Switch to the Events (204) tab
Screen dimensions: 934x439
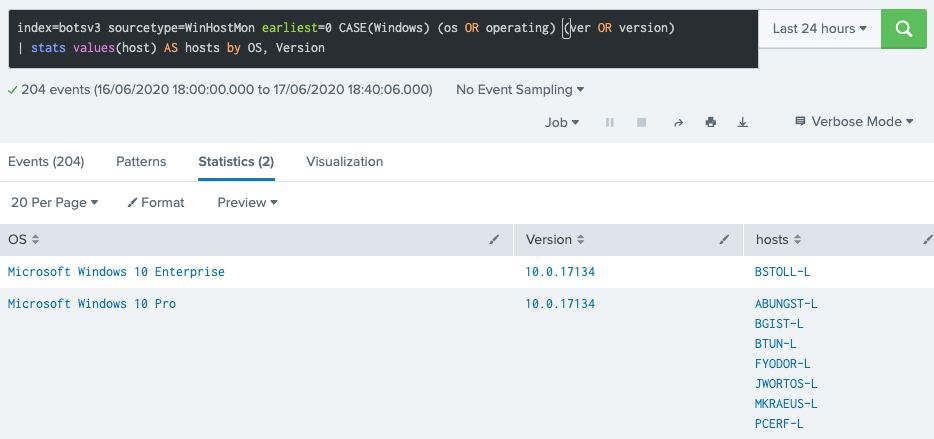46,161
